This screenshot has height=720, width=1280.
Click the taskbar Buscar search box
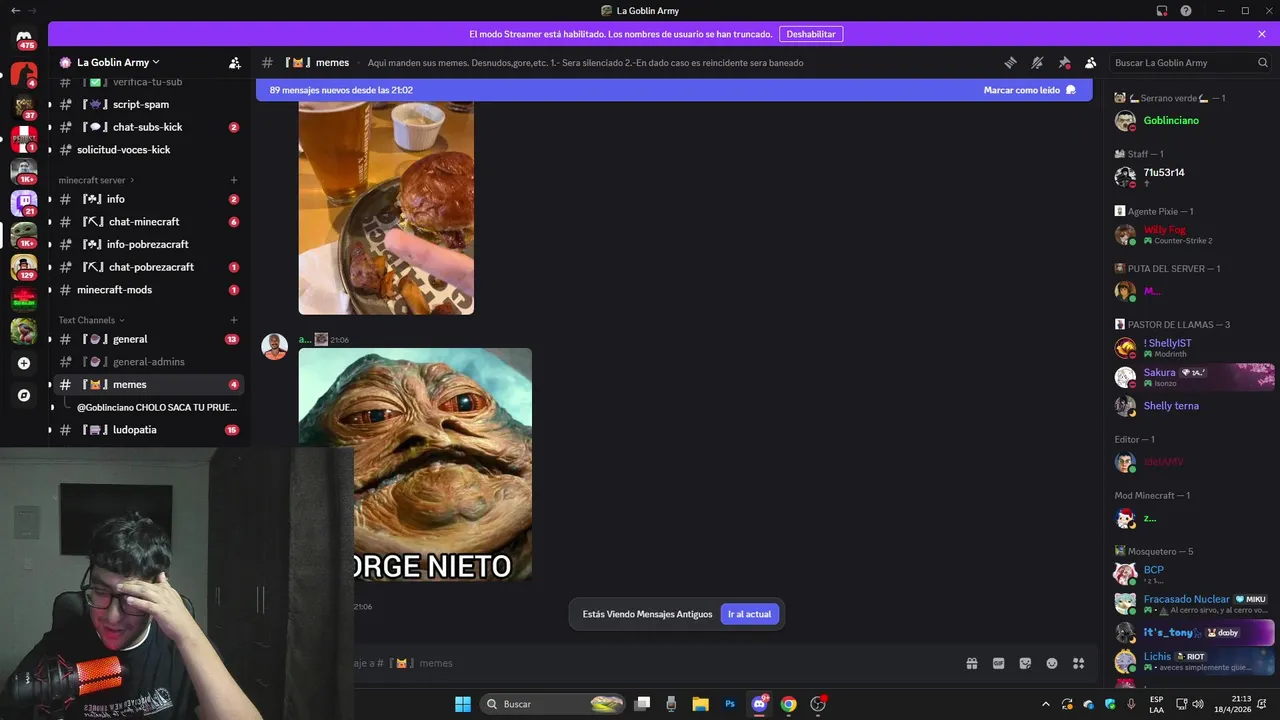tap(554, 704)
